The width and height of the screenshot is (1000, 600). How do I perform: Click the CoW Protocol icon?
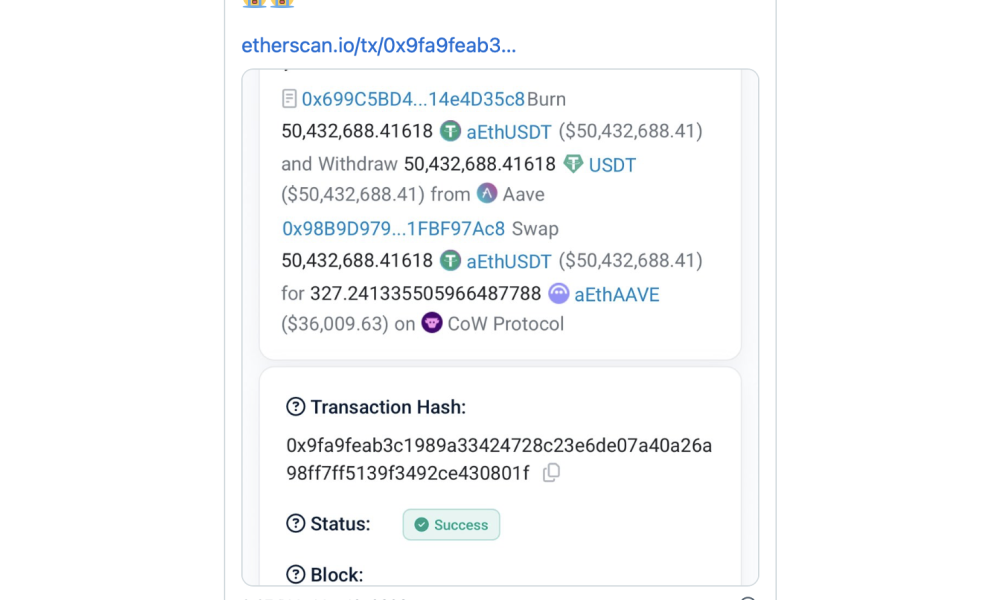[431, 323]
